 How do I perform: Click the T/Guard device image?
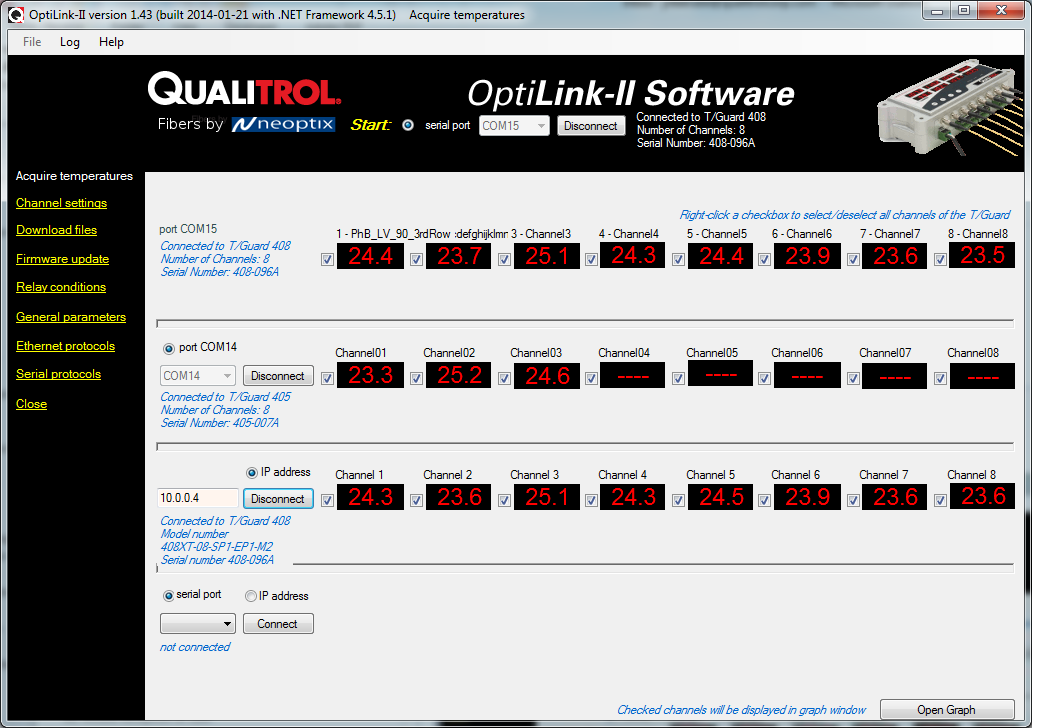(951, 114)
